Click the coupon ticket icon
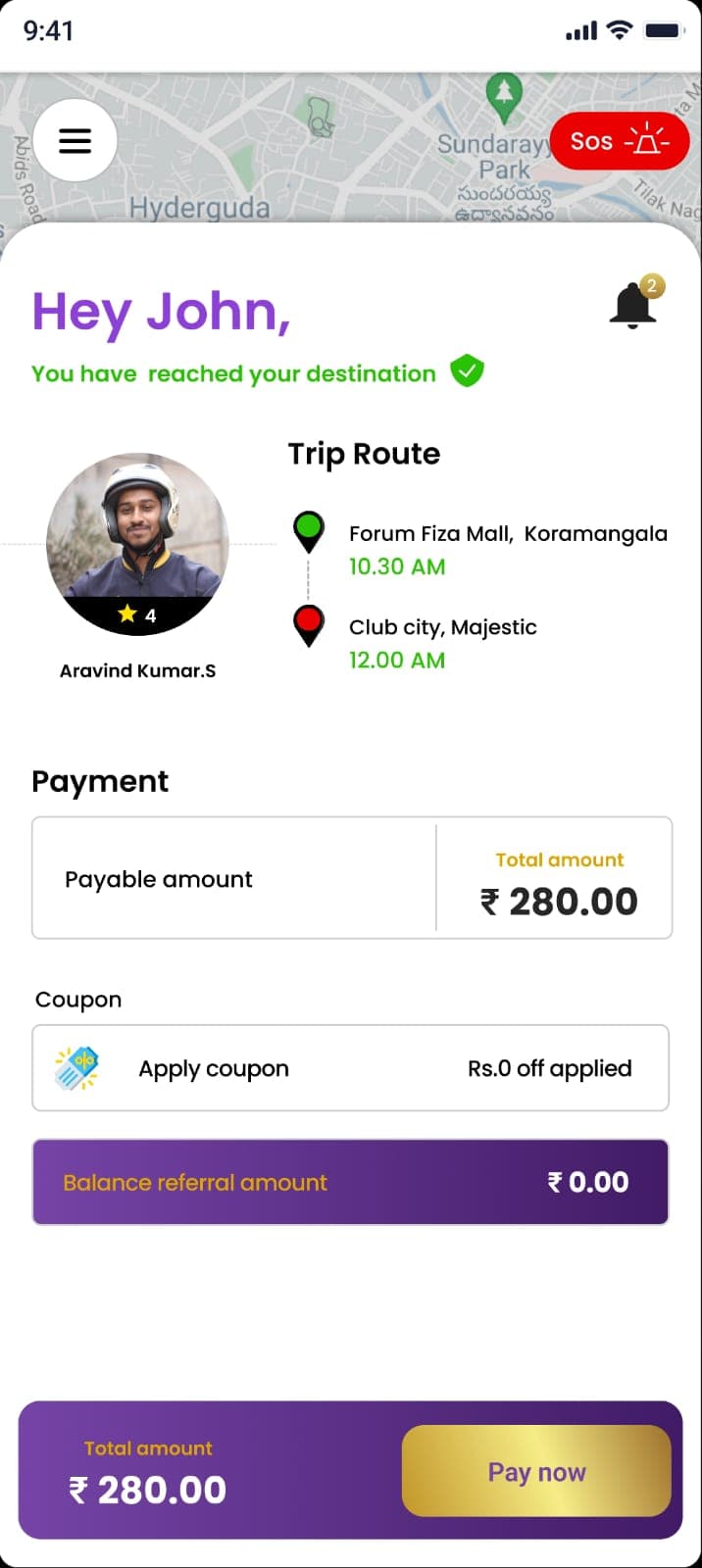702x1568 pixels. 75,1068
